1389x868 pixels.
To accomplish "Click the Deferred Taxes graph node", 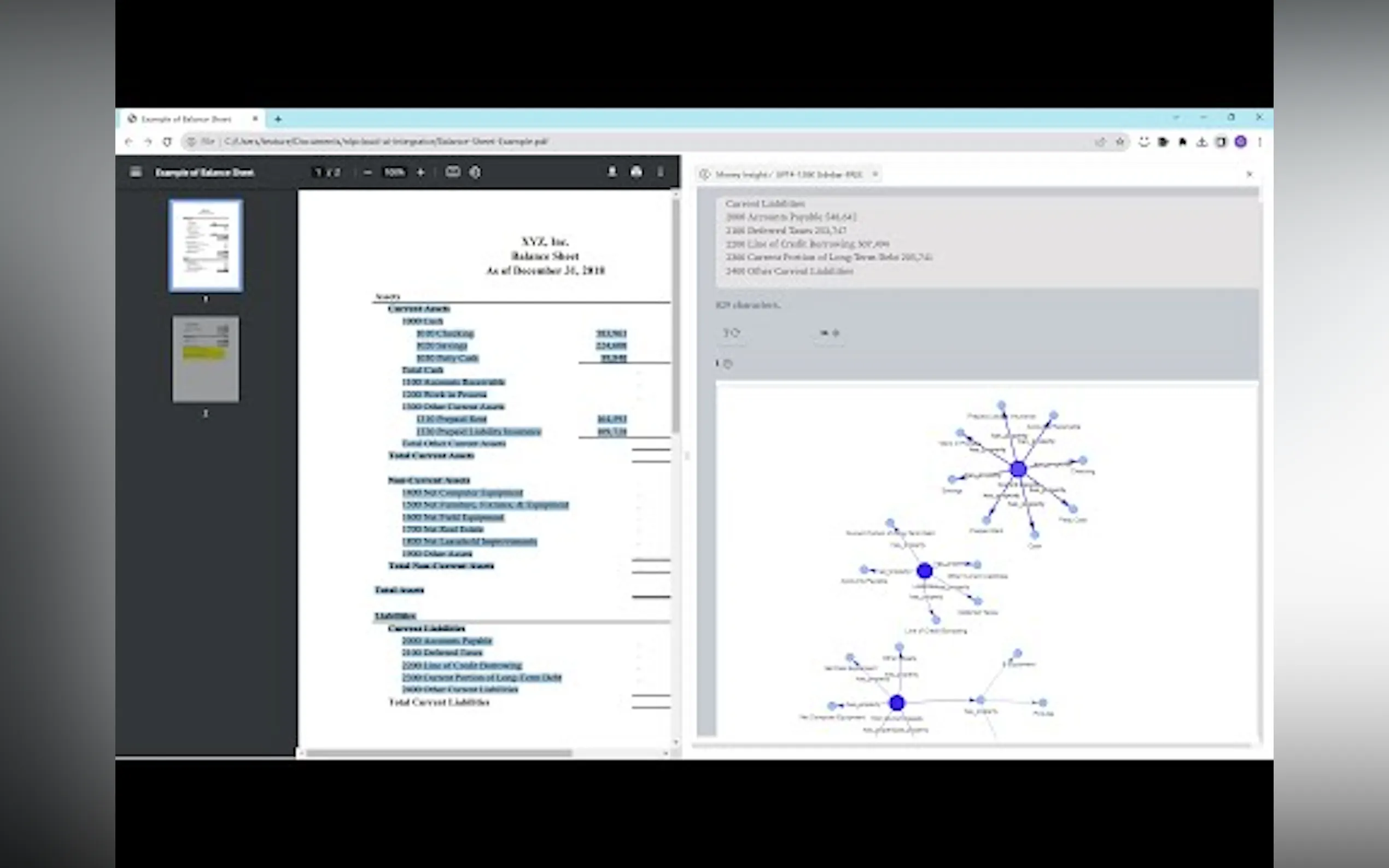I will (977, 601).
